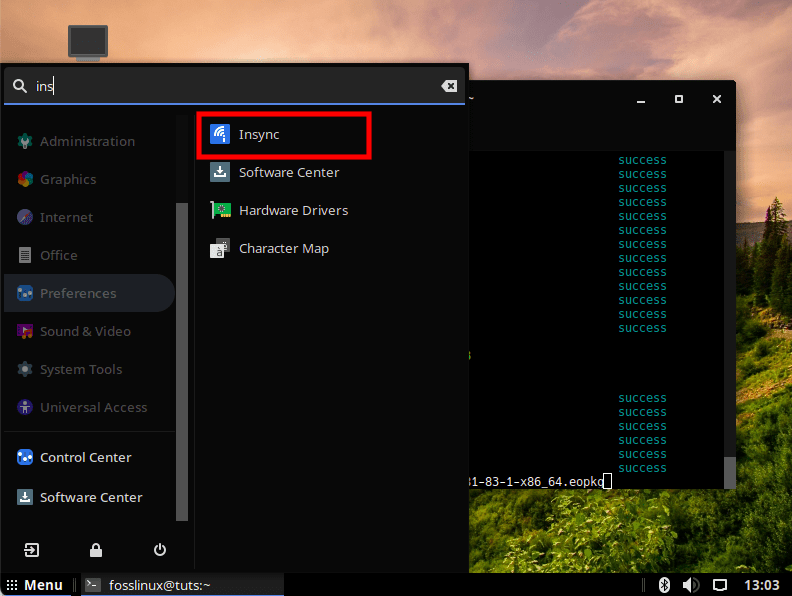Viewport: 792px width, 596px height.
Task: Minimize the terminal window
Action: [641, 100]
